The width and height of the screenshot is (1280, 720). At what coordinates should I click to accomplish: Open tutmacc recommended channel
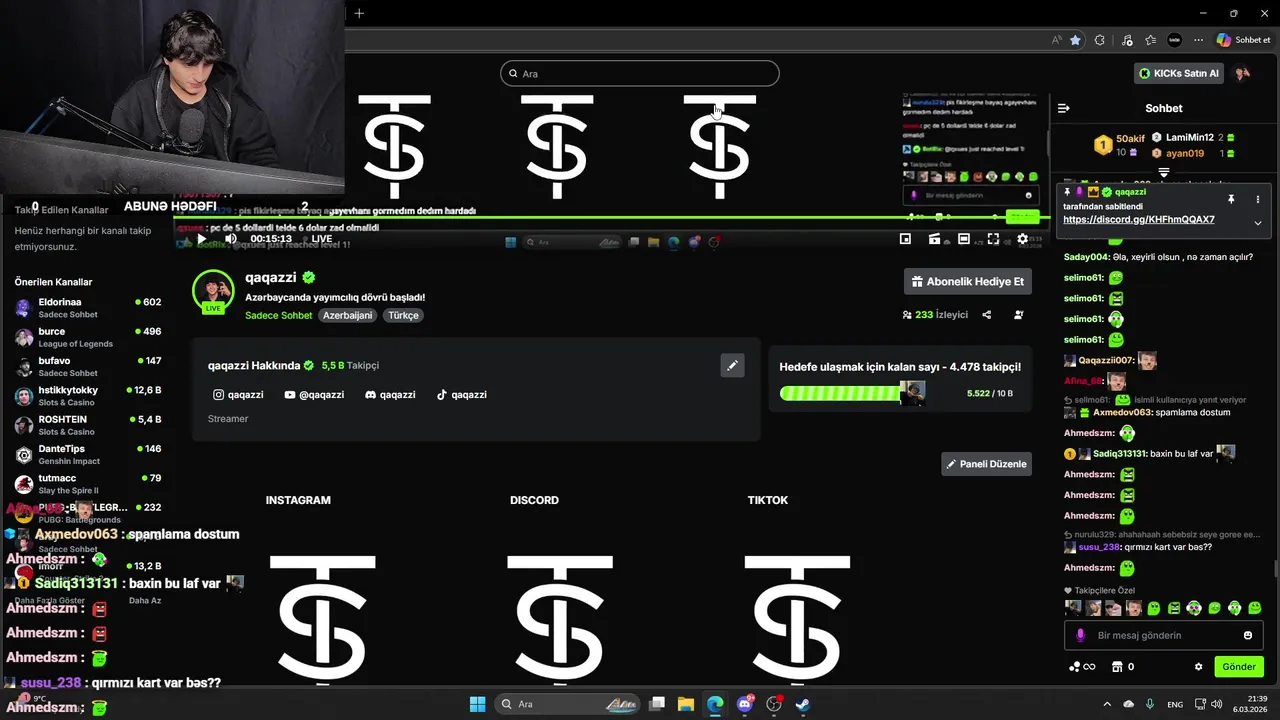[88, 484]
